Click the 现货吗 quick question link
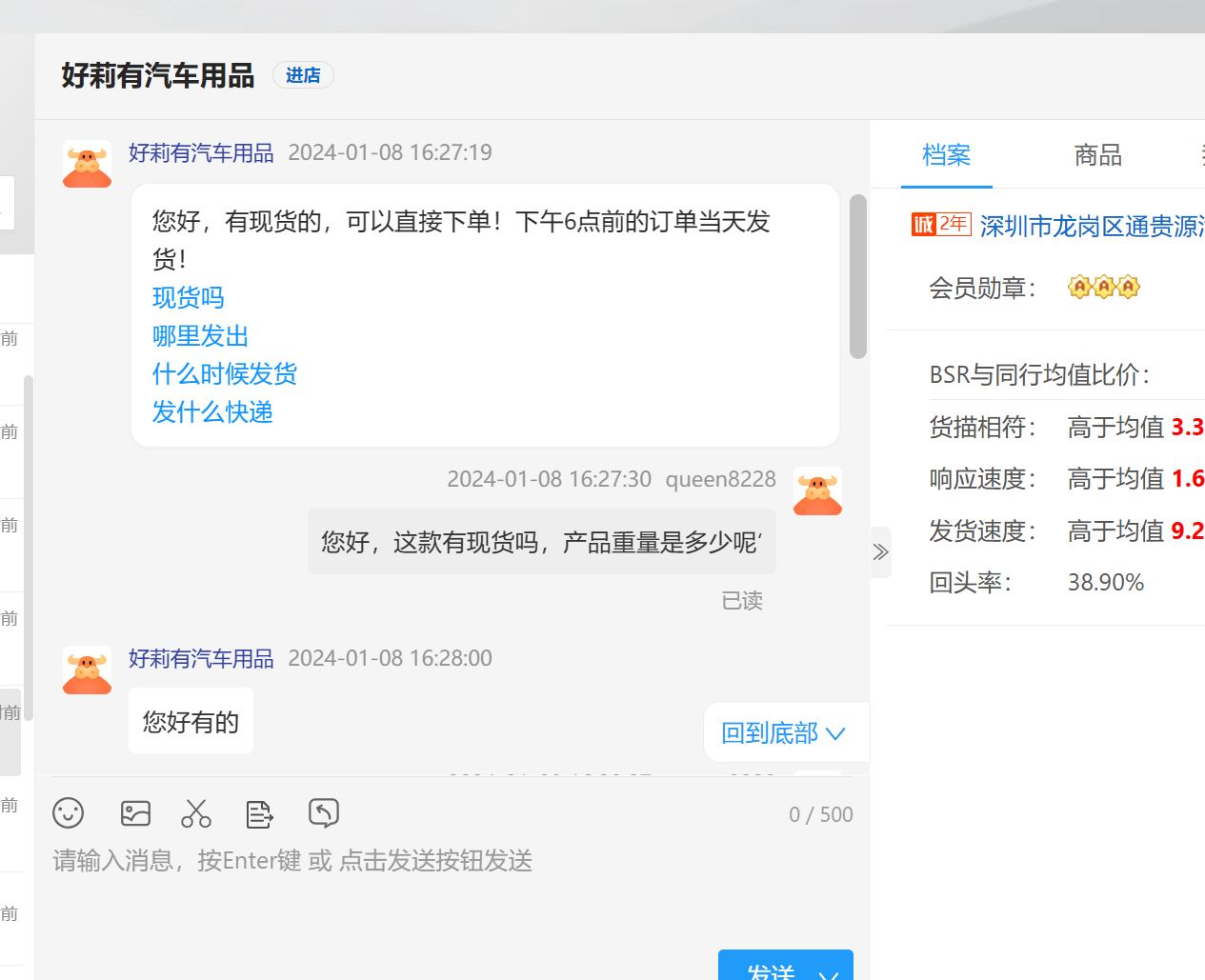 click(x=189, y=298)
